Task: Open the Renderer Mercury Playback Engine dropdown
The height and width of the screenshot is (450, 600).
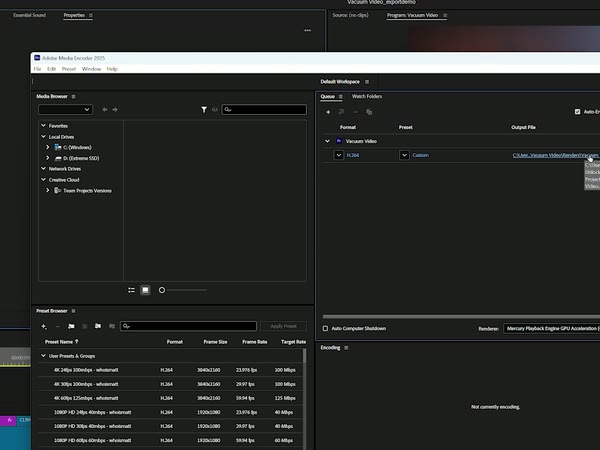Action: pos(551,328)
